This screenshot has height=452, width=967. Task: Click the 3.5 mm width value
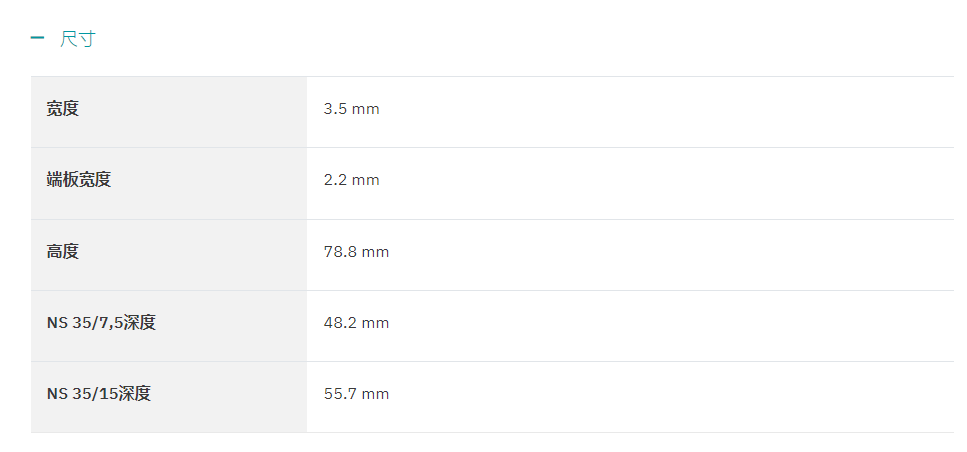coord(352,109)
